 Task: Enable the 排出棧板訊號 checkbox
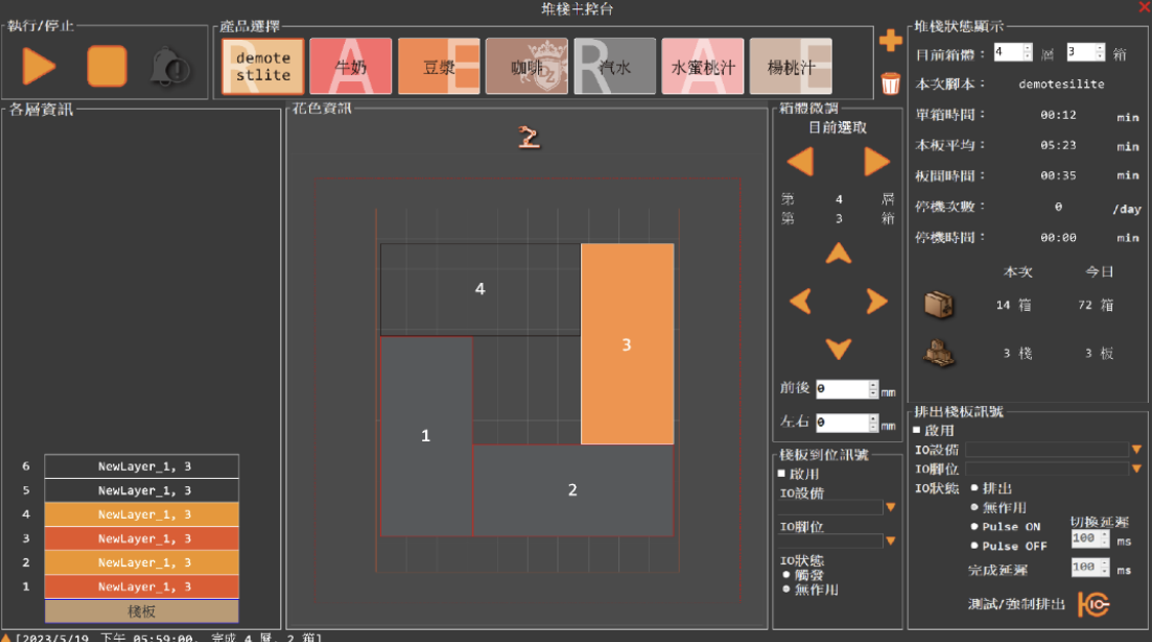point(918,430)
